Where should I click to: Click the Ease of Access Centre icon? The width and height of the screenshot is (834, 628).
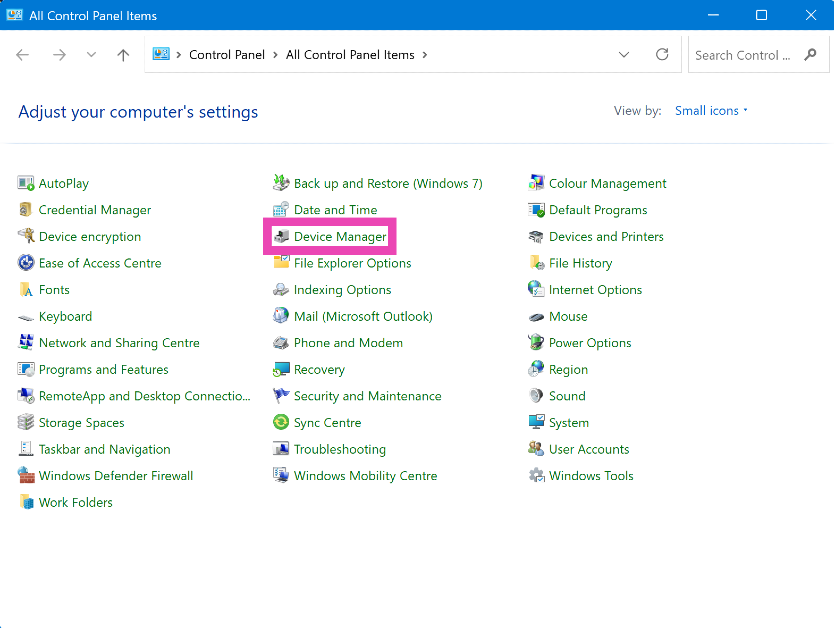click(26, 263)
